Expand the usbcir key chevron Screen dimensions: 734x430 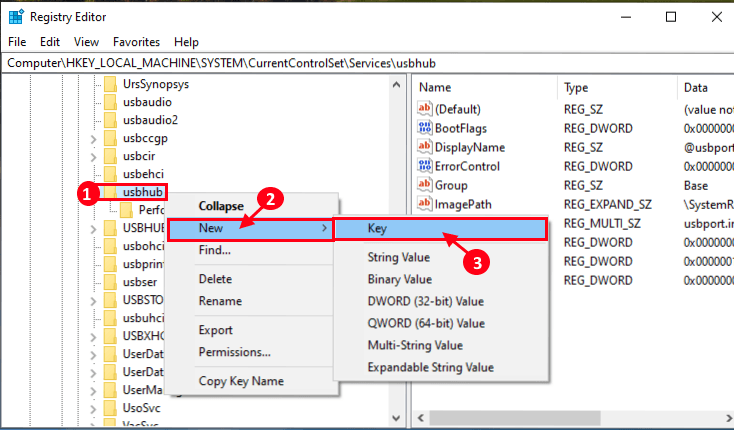tap(93, 157)
